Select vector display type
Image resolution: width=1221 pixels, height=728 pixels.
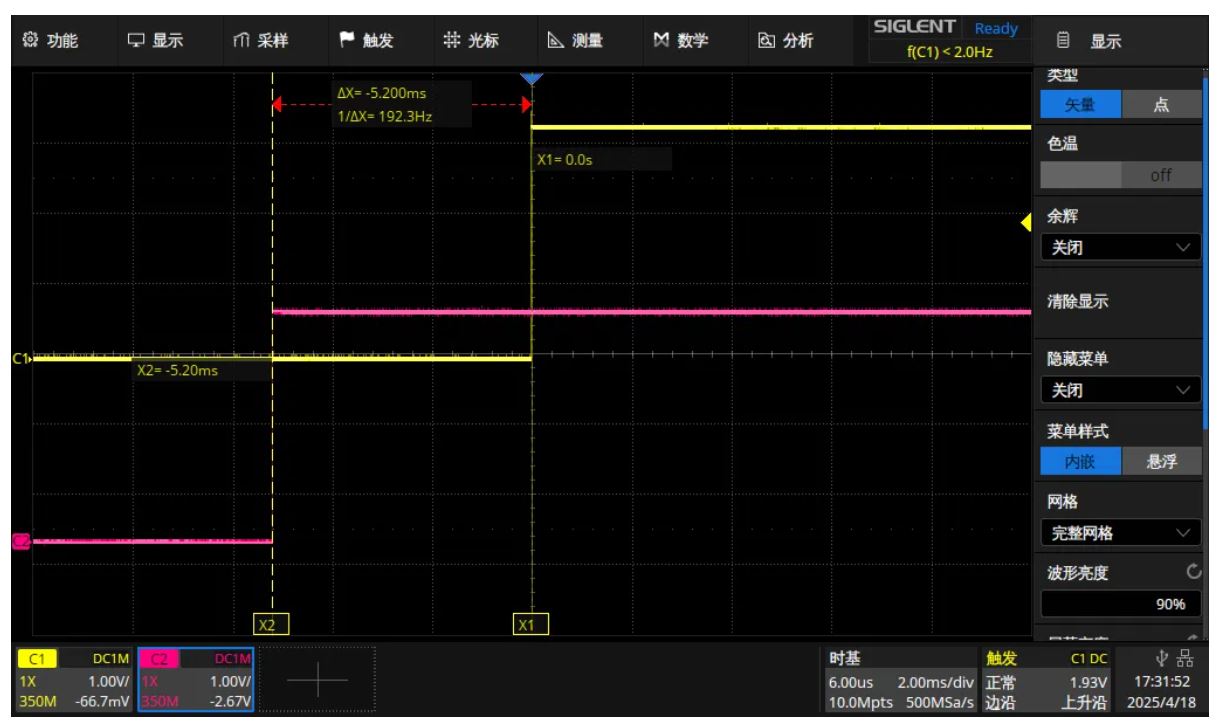1080,104
